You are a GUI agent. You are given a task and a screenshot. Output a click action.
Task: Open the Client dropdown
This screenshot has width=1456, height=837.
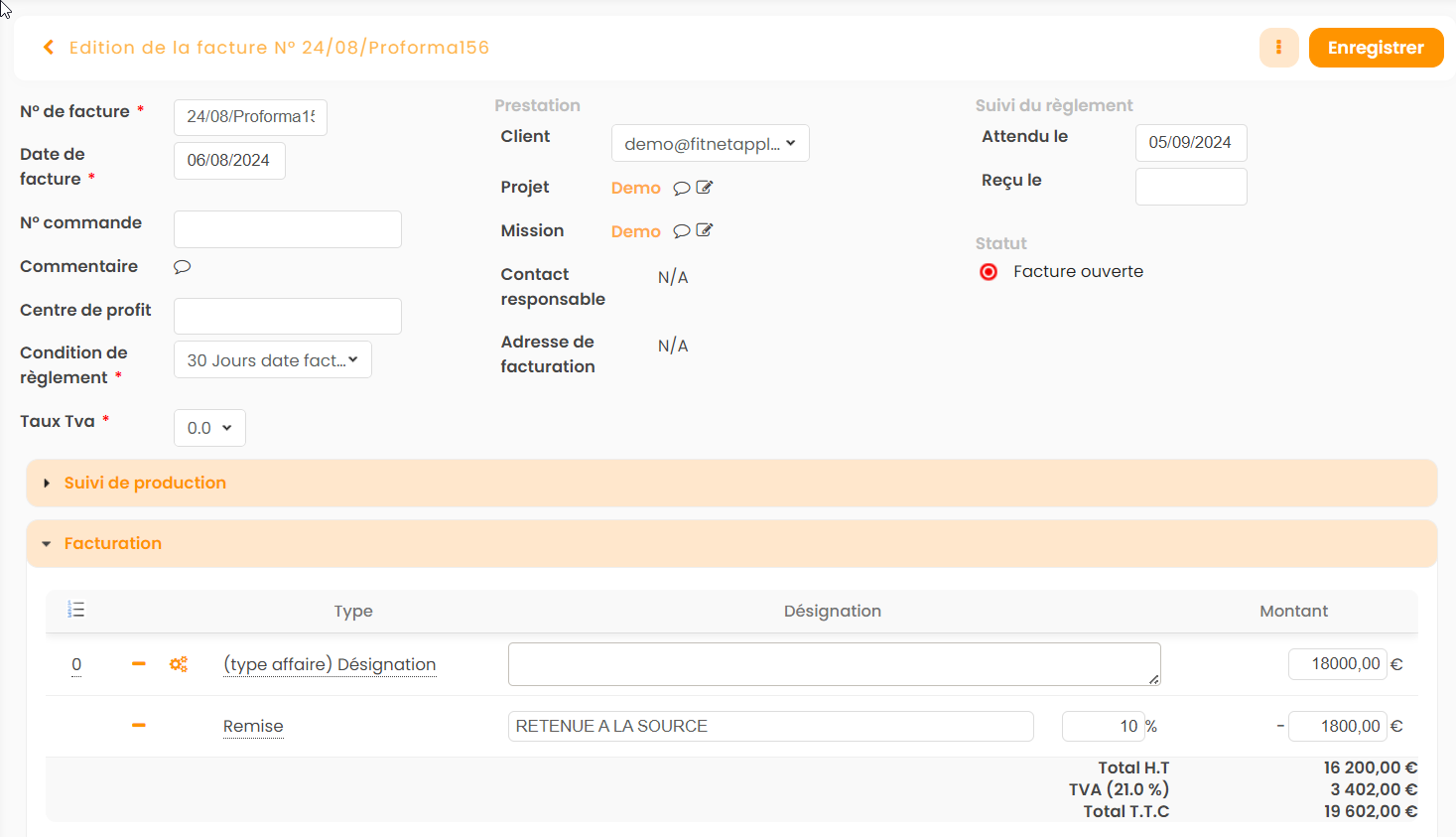point(710,143)
